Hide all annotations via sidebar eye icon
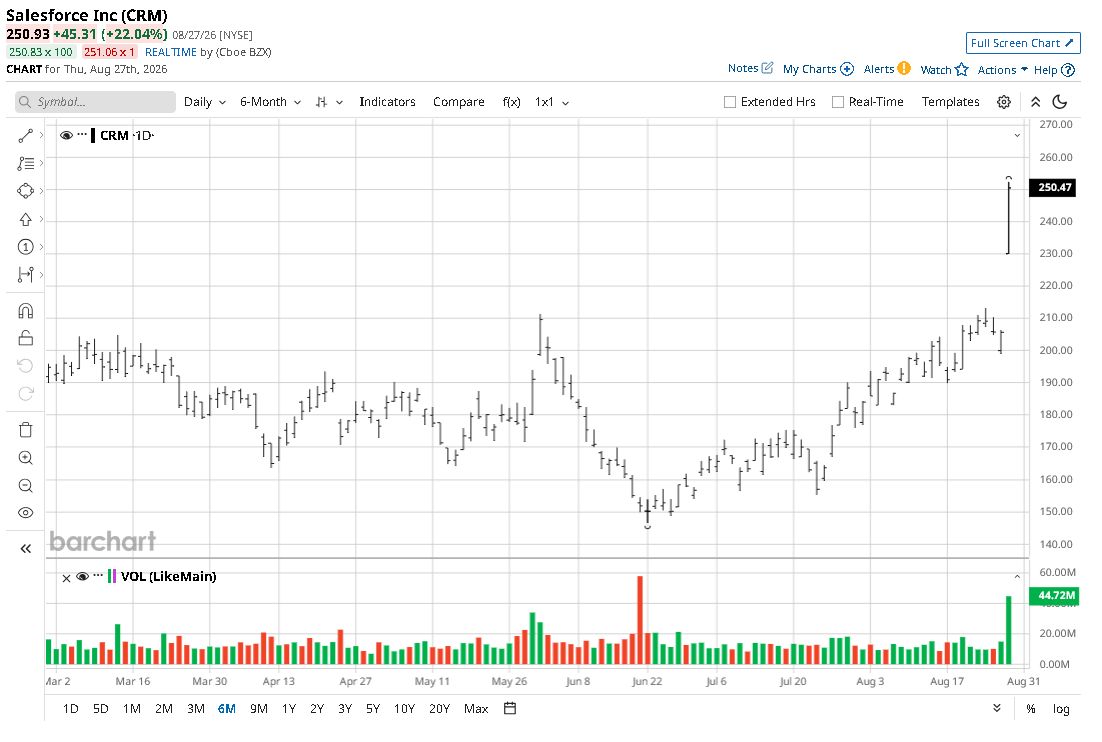 click(25, 513)
